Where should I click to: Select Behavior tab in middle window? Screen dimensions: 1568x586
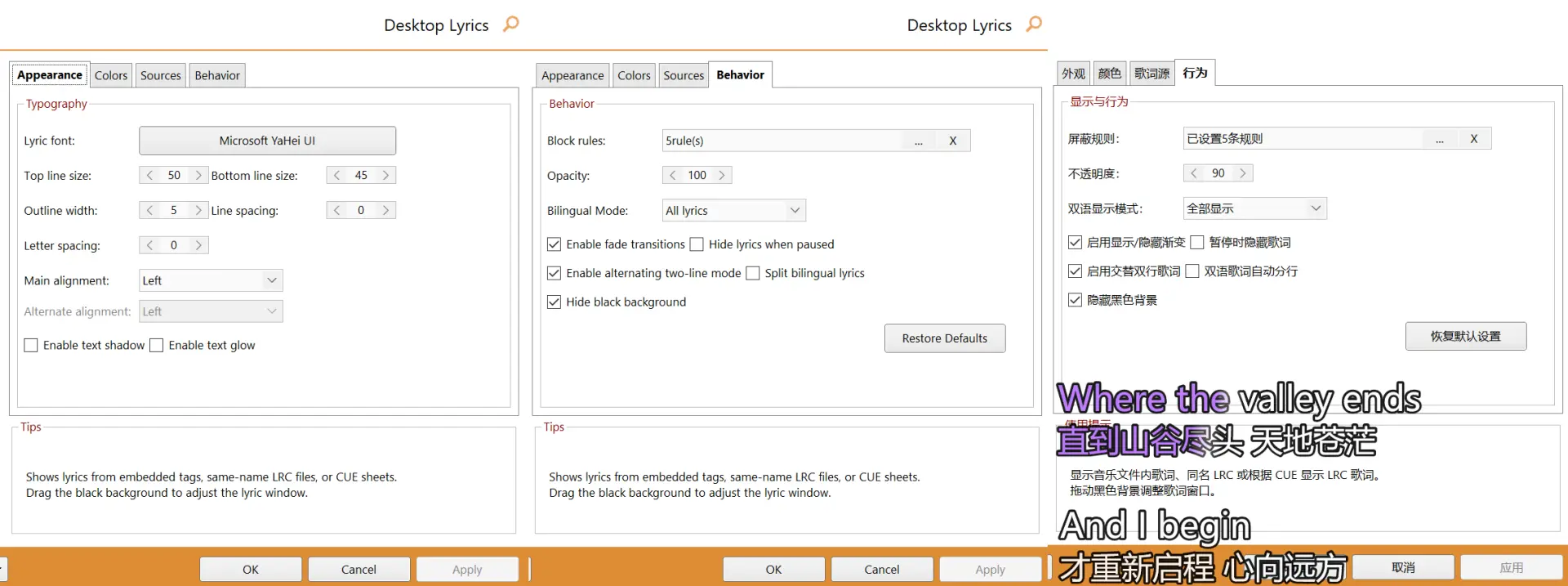(x=741, y=74)
